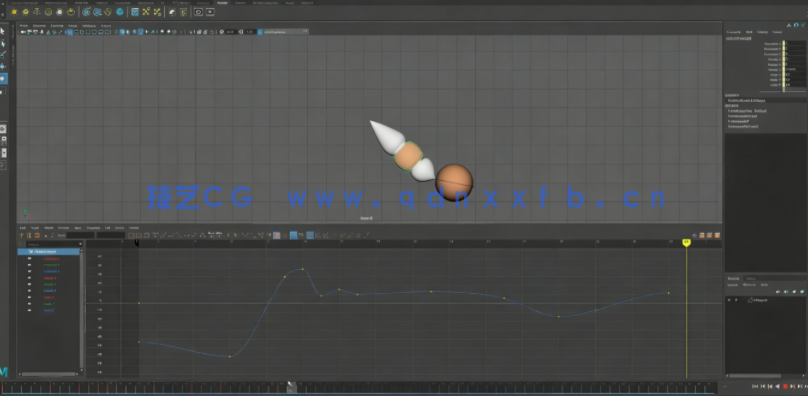Click Graph Editor Stats frame input field
Image resolution: width=808 pixels, height=396 pixels.
pos(80,235)
